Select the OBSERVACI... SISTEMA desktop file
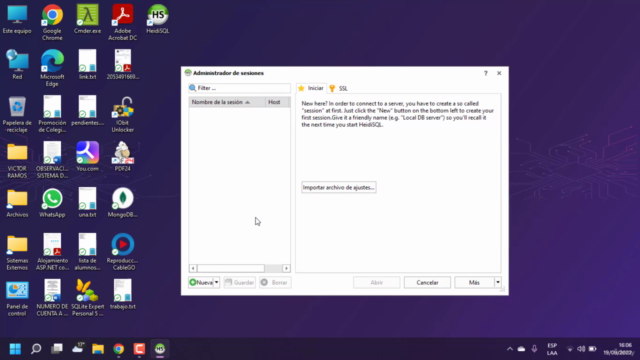Screen dimensions: 640x360 52,160
